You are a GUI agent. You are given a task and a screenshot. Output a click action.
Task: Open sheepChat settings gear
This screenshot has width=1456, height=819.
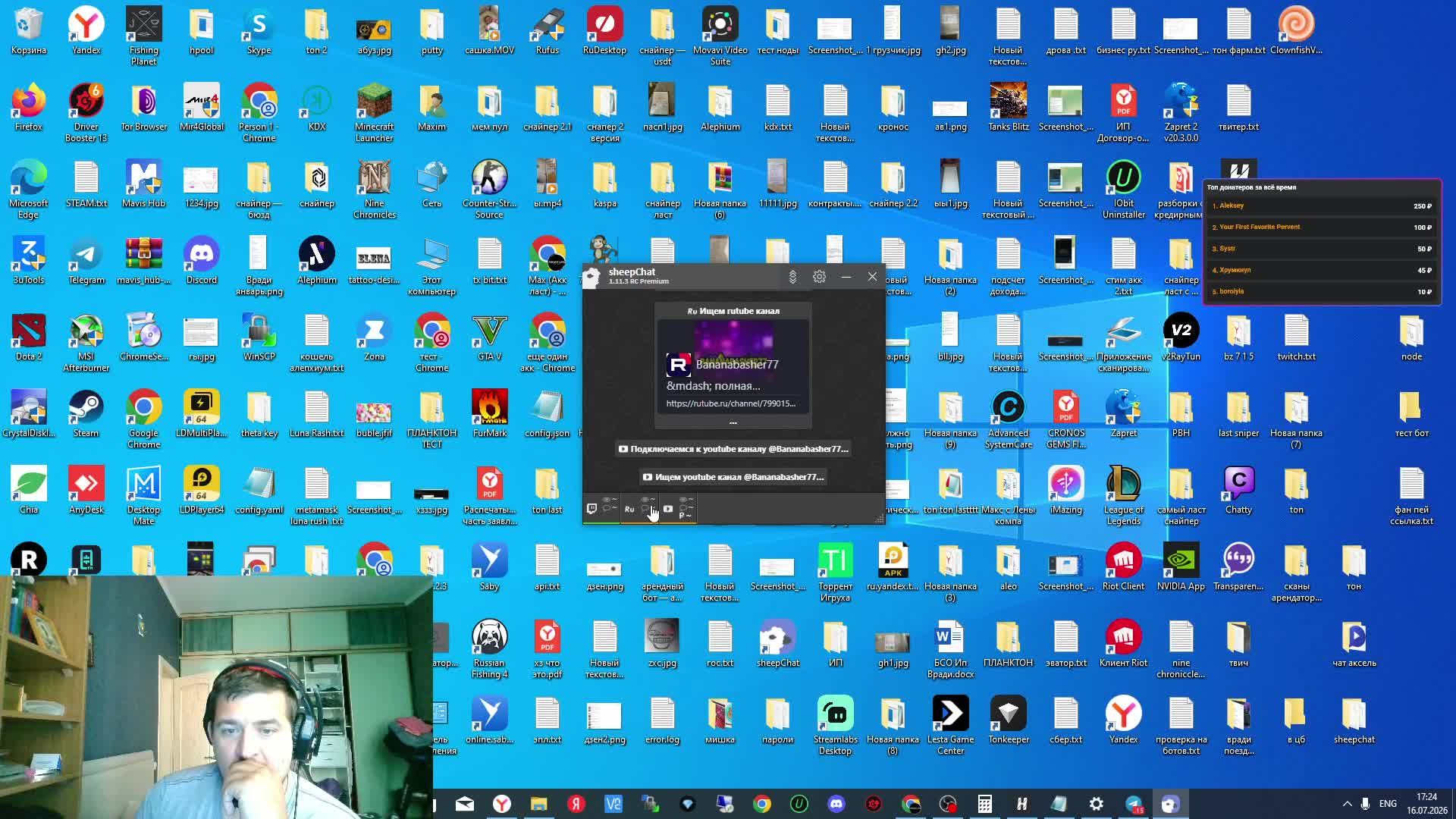pyautogui.click(x=819, y=277)
